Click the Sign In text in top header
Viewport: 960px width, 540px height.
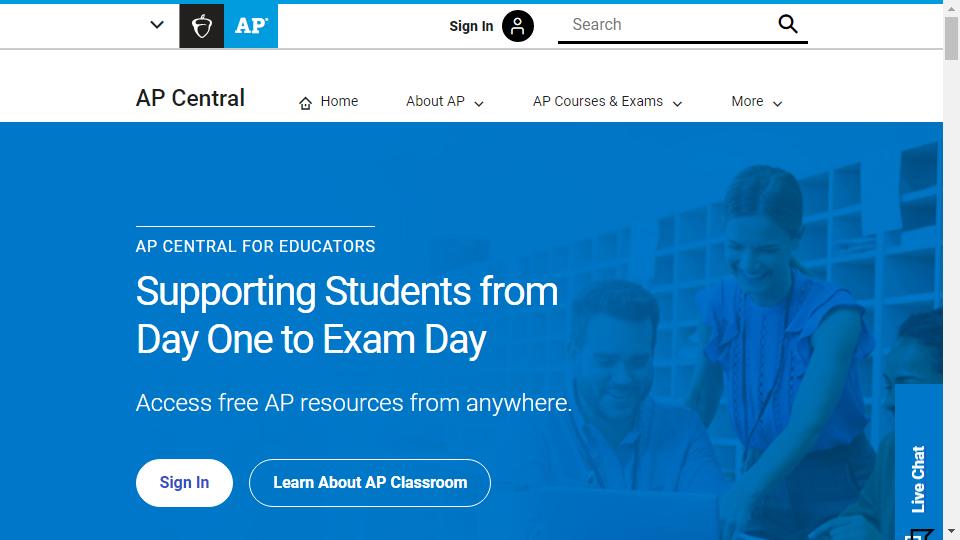click(x=471, y=26)
